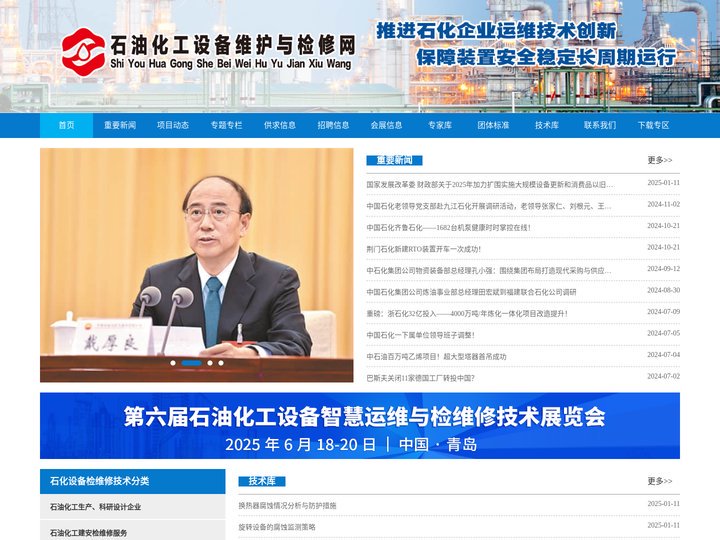The height and width of the screenshot is (540, 720).
Task: Open article 旋转设备的腐蚀监测策略
Action: 277,527
